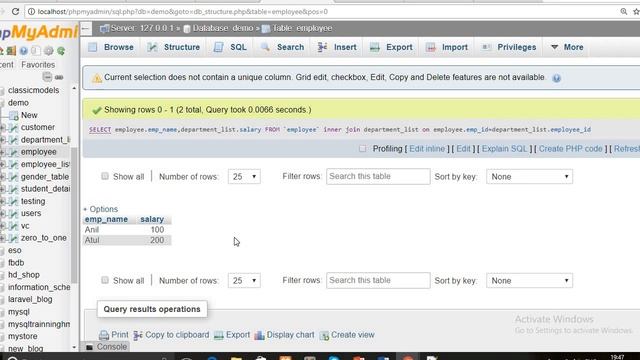Click the Create PHP code link

pyautogui.click(x=571, y=149)
